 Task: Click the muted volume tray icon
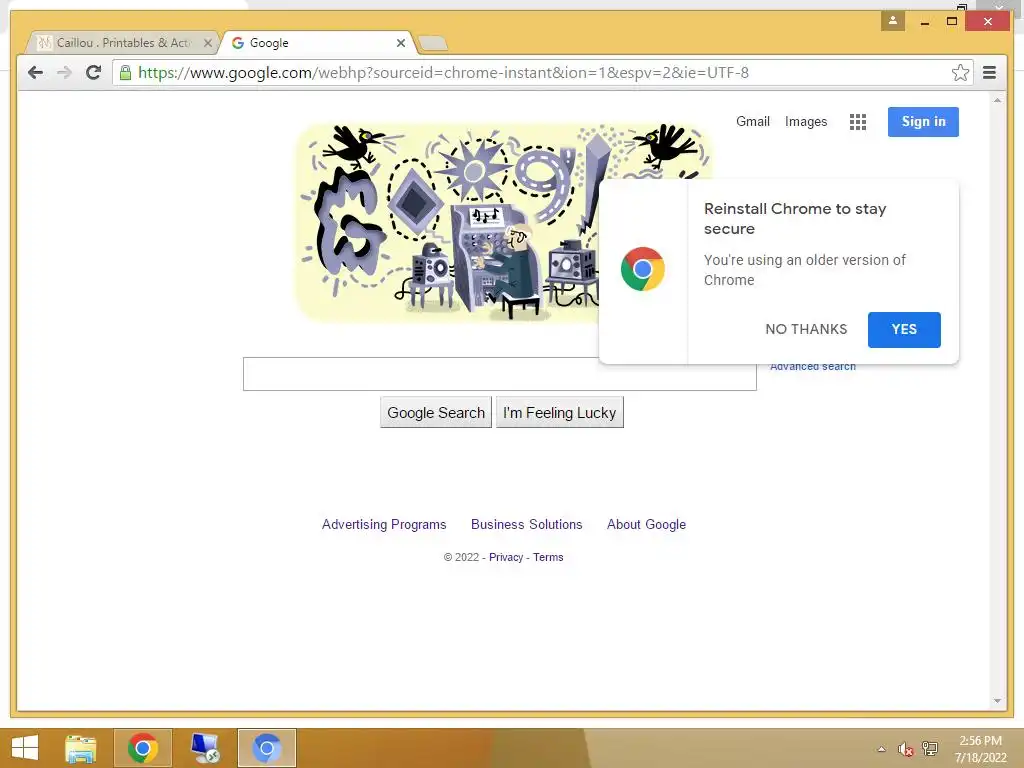tap(905, 749)
